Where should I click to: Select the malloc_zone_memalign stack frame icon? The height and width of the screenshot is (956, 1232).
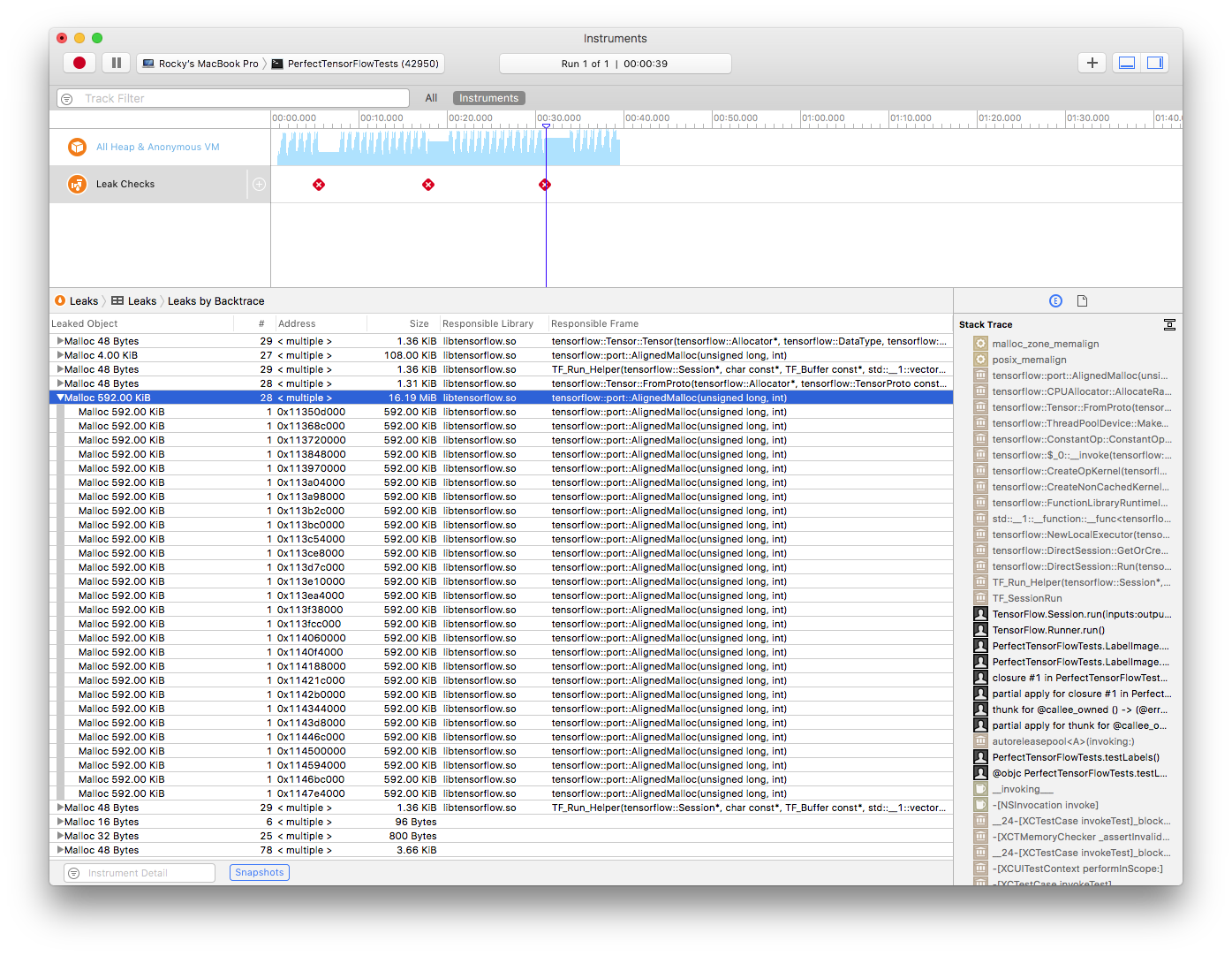pos(980,344)
